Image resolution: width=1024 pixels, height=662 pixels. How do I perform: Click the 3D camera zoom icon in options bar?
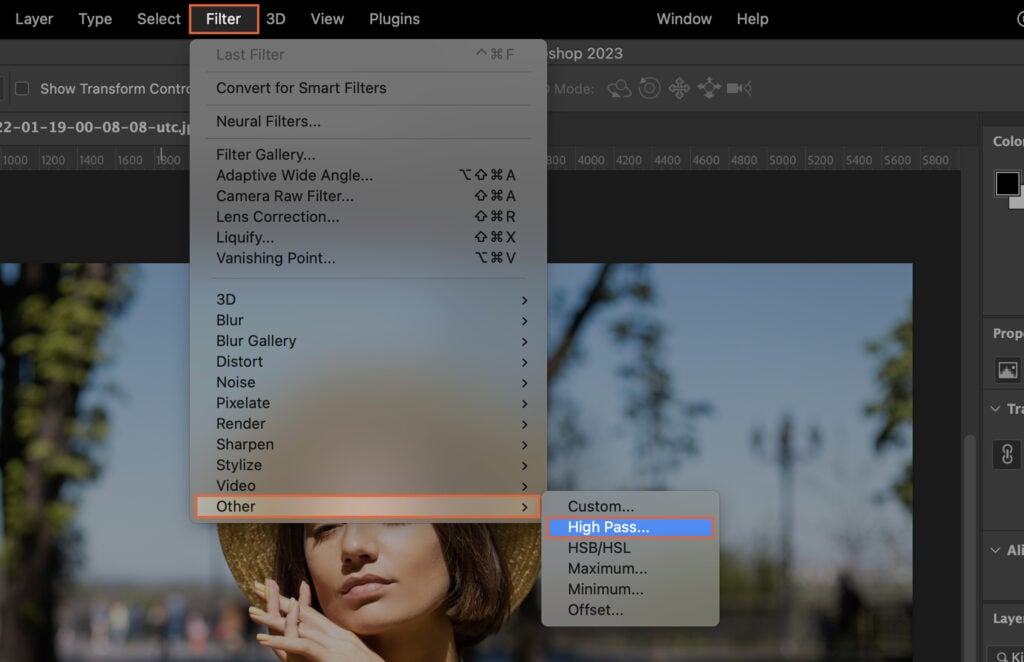click(736, 89)
